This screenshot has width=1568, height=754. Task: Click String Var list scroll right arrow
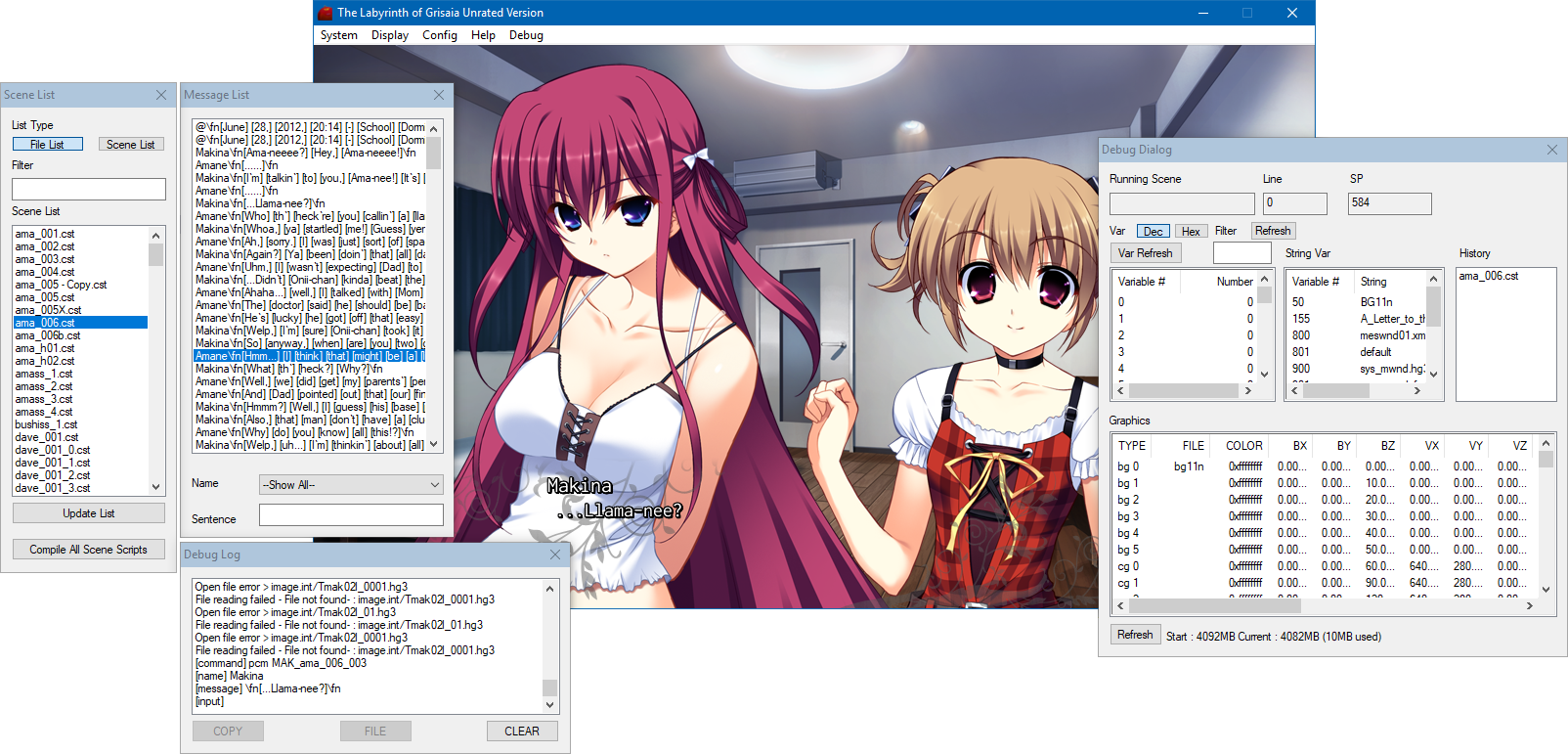1418,390
